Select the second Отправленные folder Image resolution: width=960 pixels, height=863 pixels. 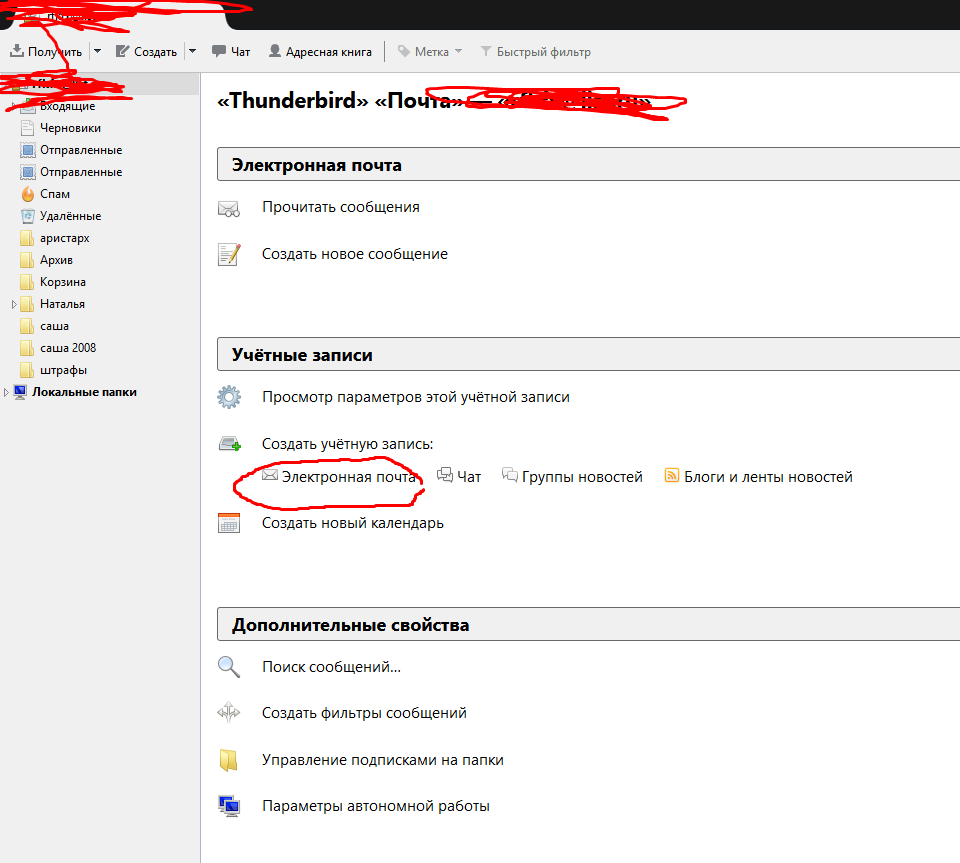[x=81, y=172]
